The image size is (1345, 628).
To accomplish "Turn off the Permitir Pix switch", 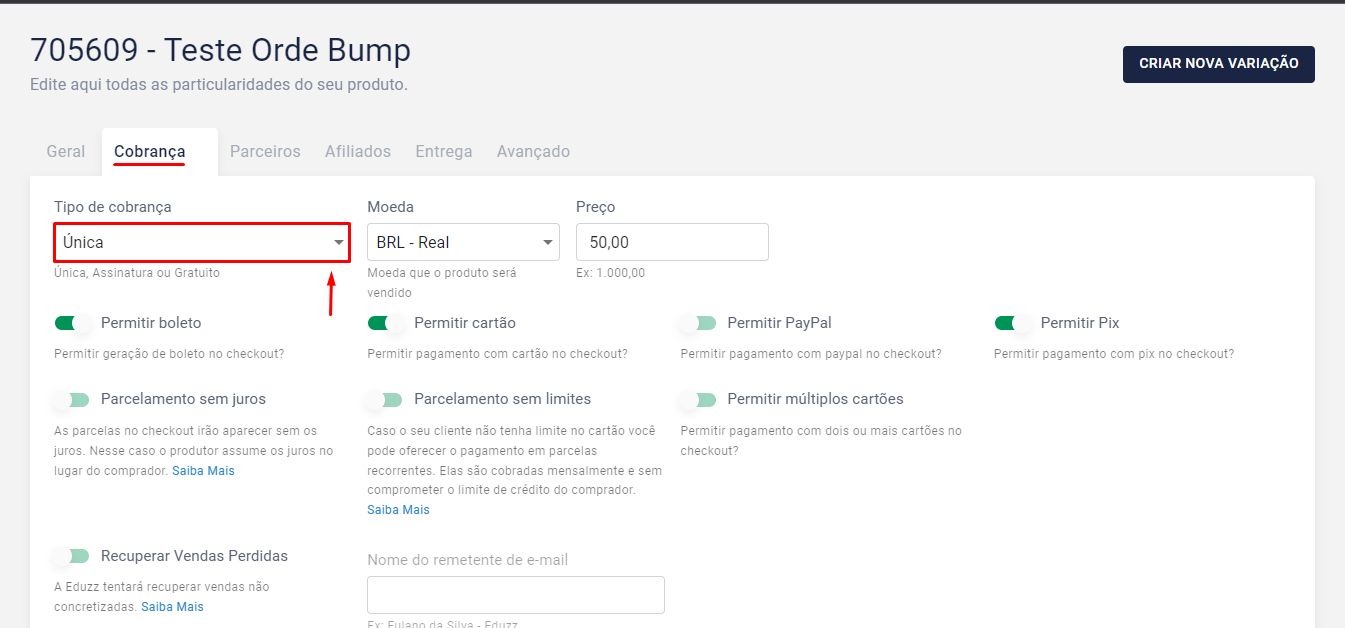I will tap(1012, 323).
